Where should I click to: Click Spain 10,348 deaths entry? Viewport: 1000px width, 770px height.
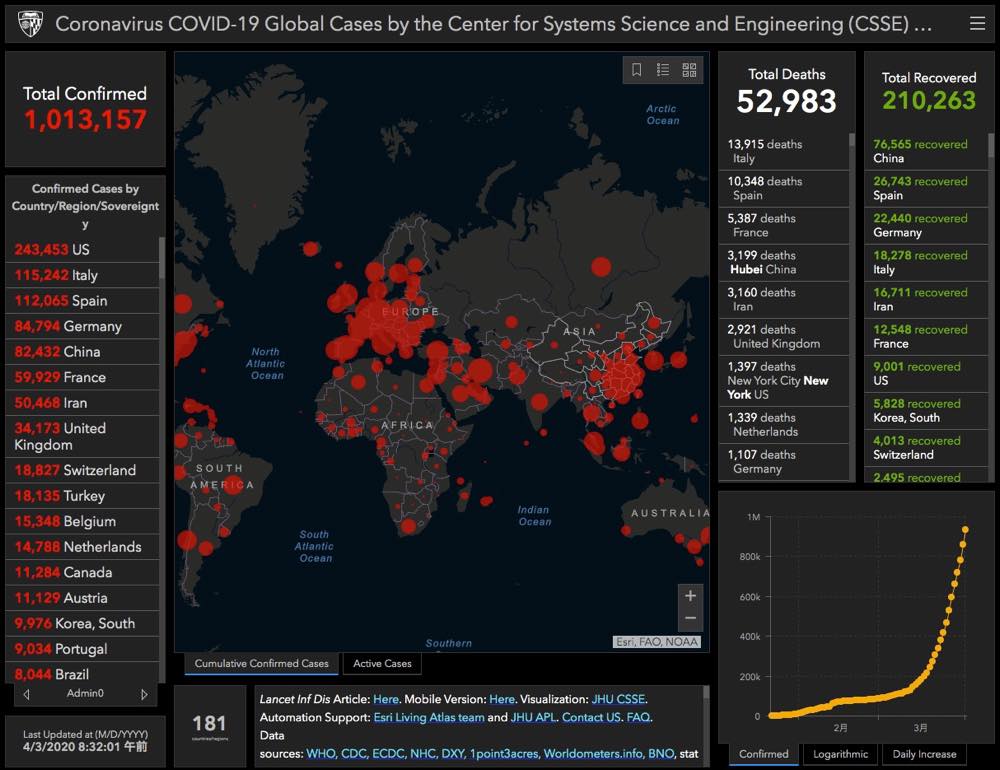pos(784,188)
